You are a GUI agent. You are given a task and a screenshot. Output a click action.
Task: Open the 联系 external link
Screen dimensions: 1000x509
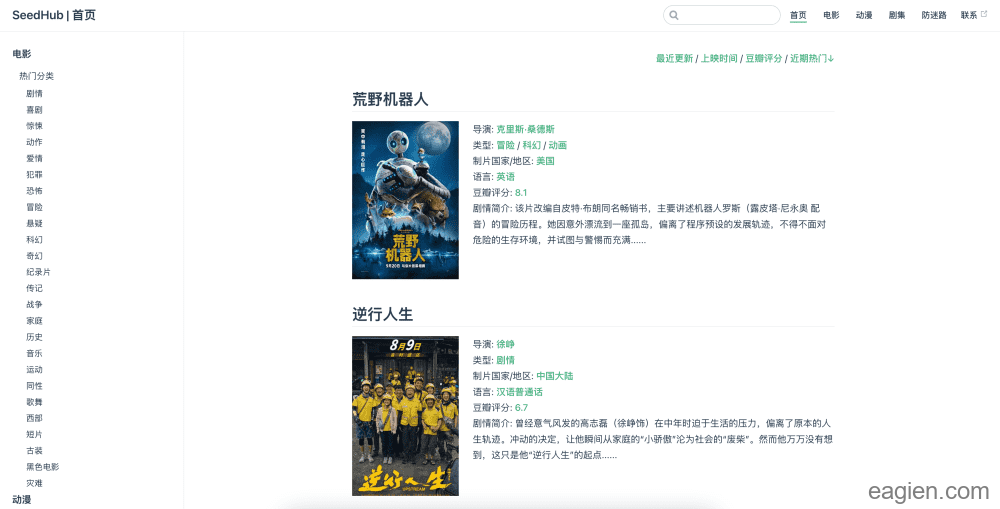(x=972, y=15)
